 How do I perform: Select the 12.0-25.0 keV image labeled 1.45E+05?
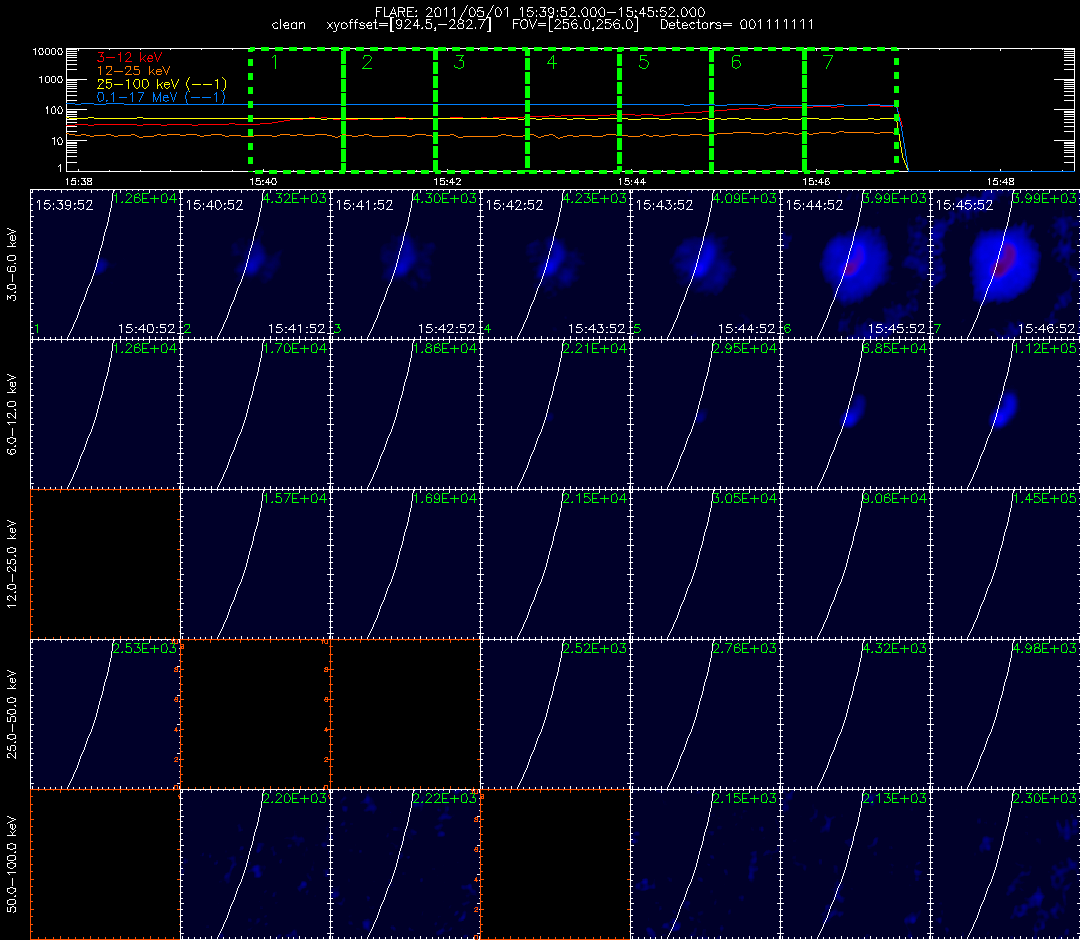coord(1006,564)
